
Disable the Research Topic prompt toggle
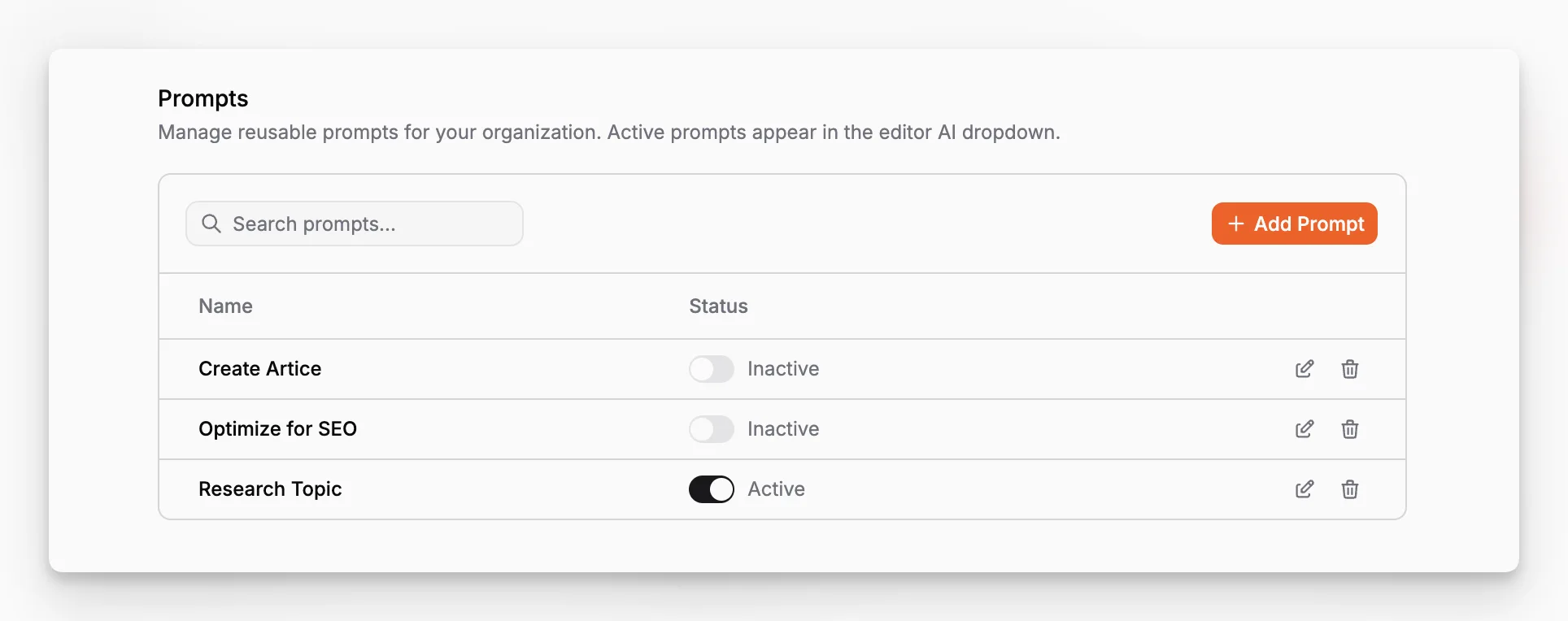tap(712, 489)
